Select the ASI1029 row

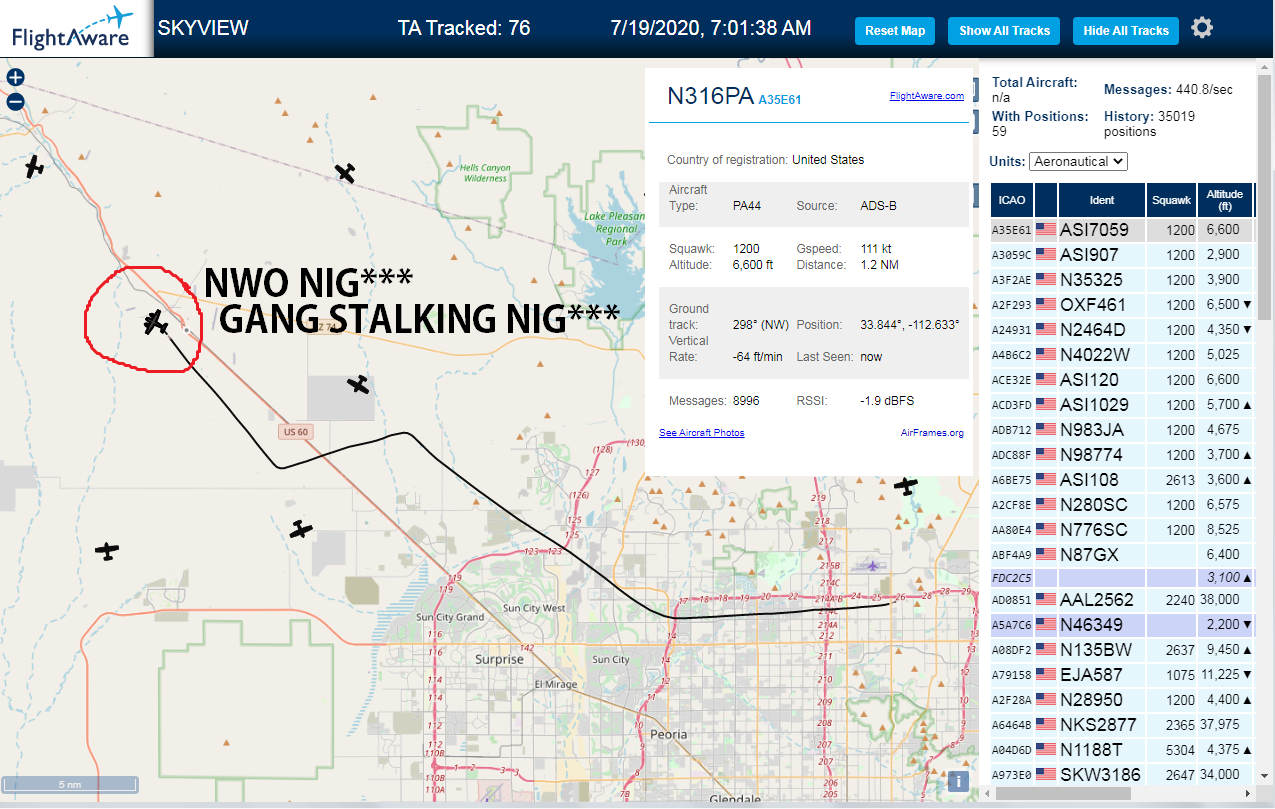pyautogui.click(x=1122, y=405)
